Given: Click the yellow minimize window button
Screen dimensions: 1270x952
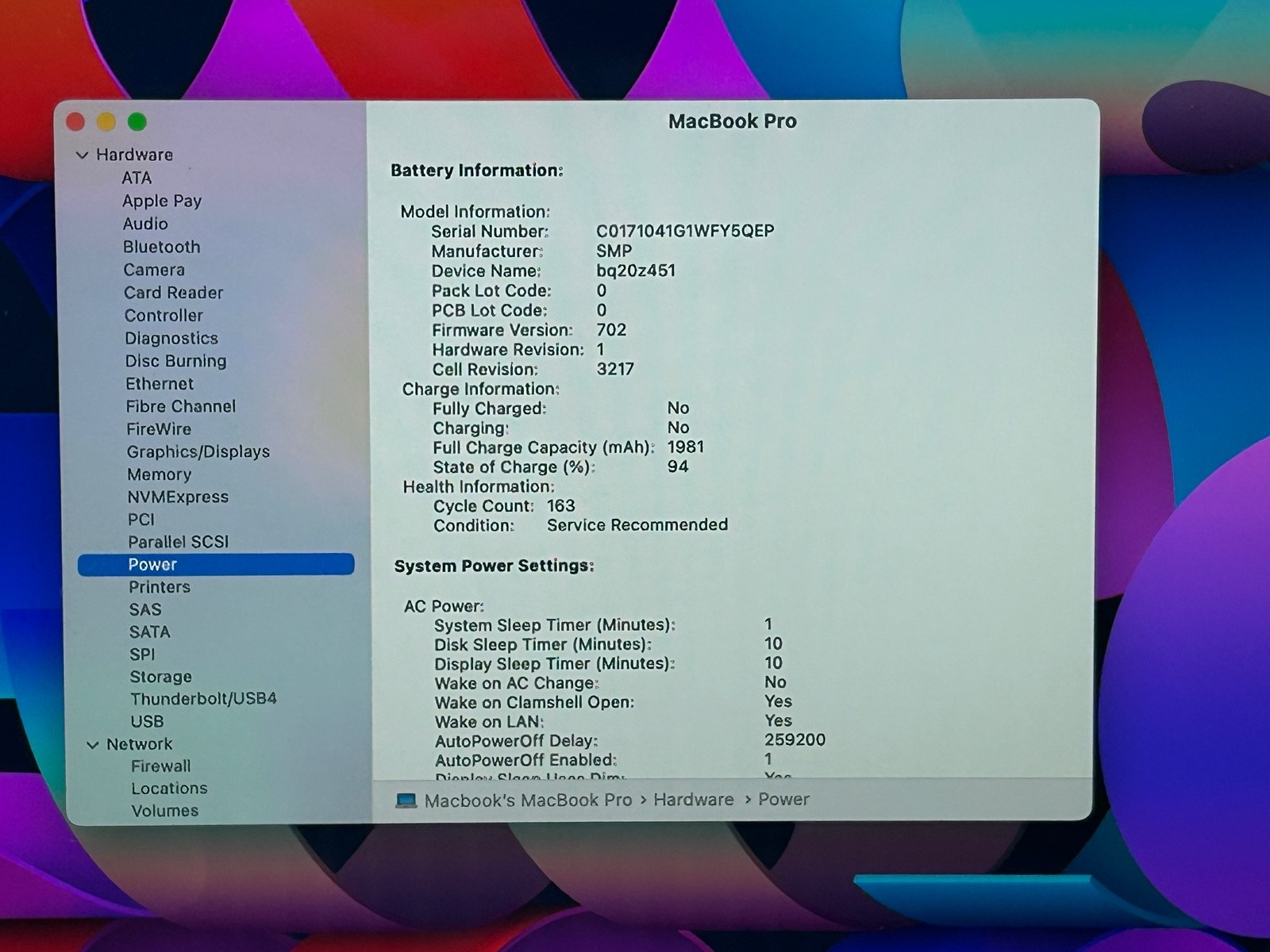Looking at the screenshot, I should tap(106, 121).
